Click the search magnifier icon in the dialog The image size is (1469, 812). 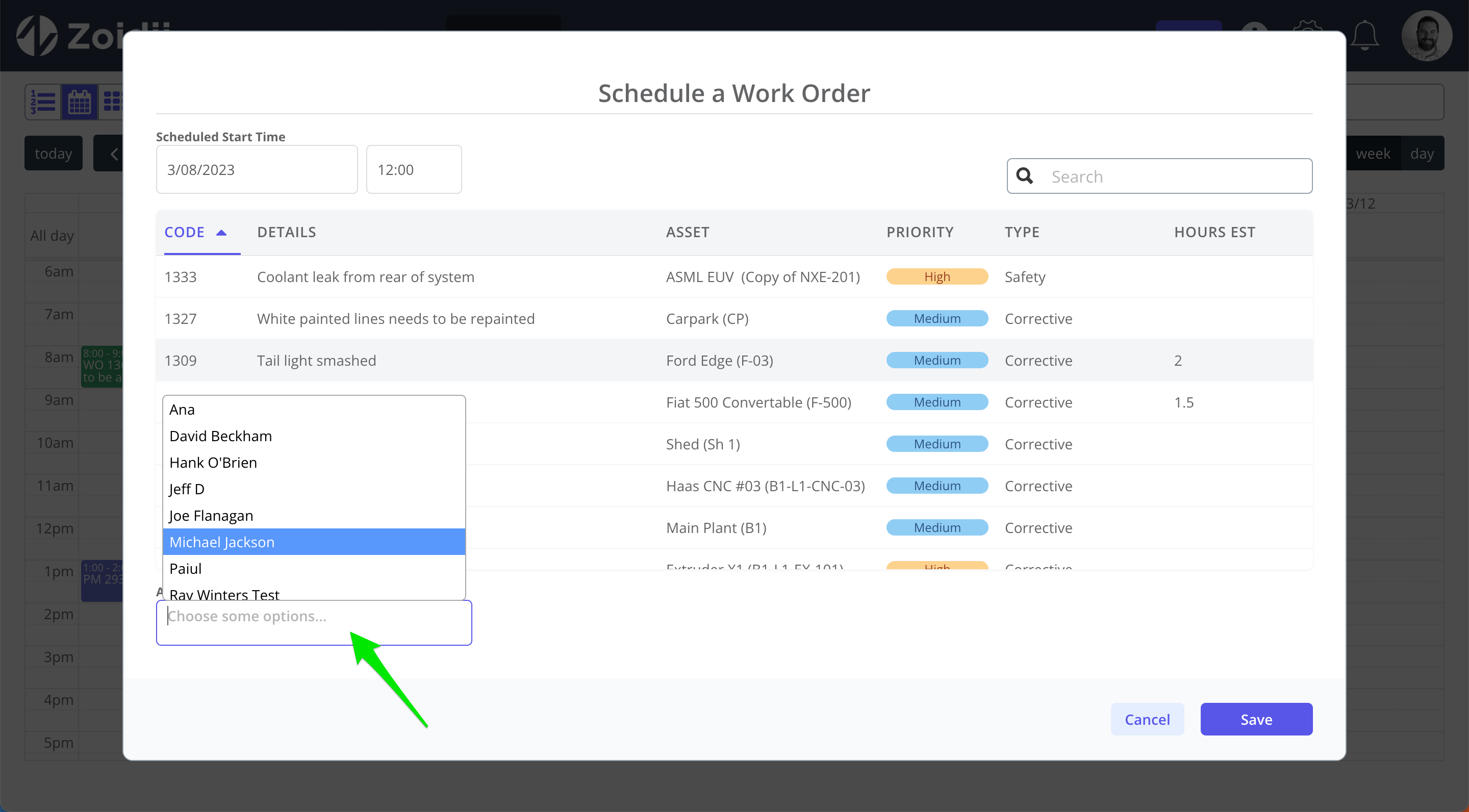pyautogui.click(x=1024, y=175)
